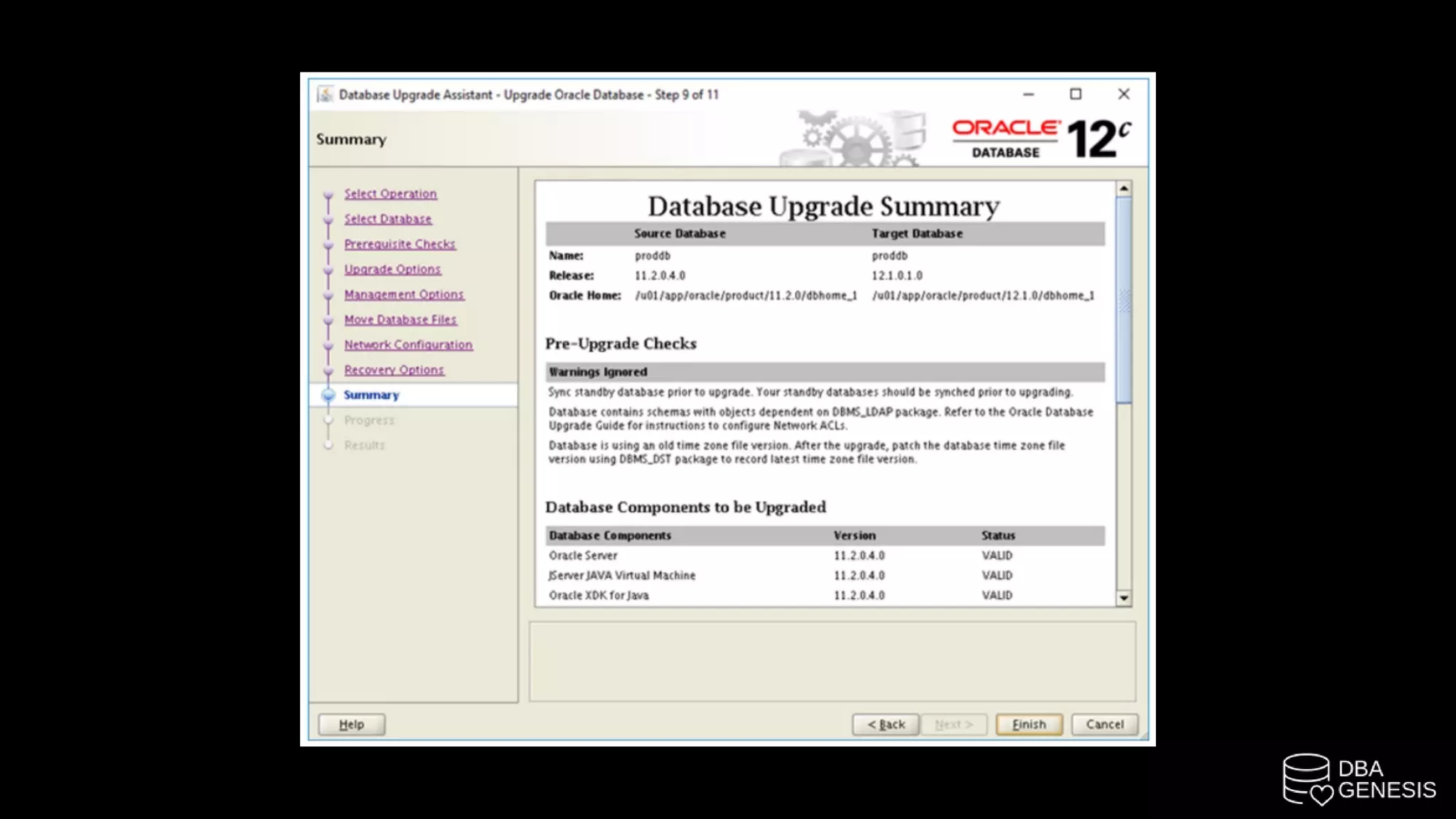Screen dimensions: 1456x819
Task: Click the Back button
Action: pyautogui.click(x=886, y=724)
